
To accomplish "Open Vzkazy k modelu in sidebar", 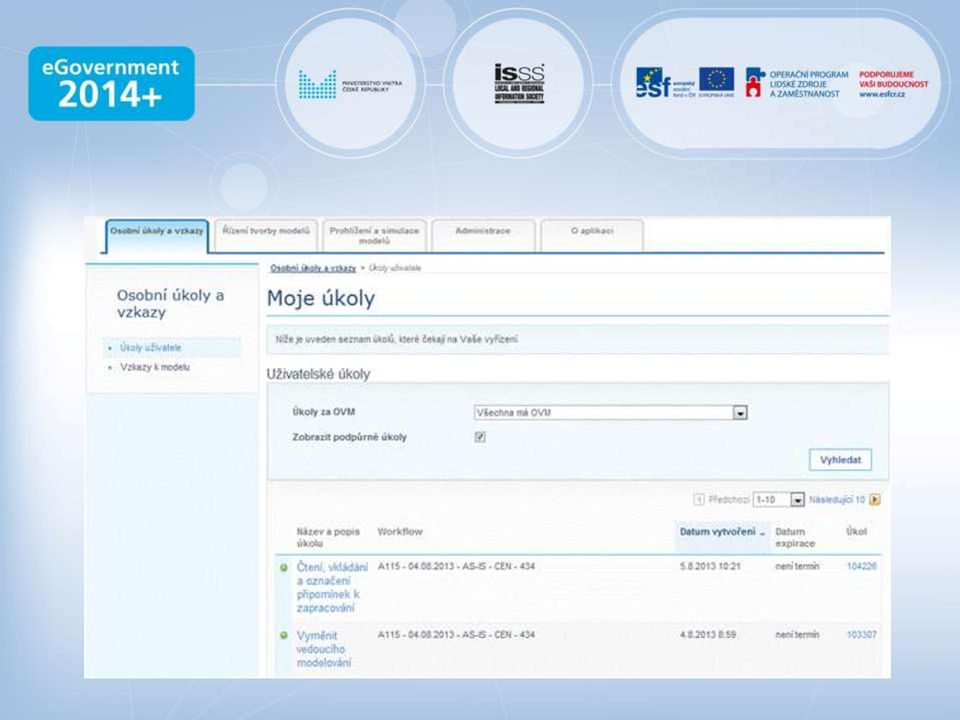I will 155,367.
